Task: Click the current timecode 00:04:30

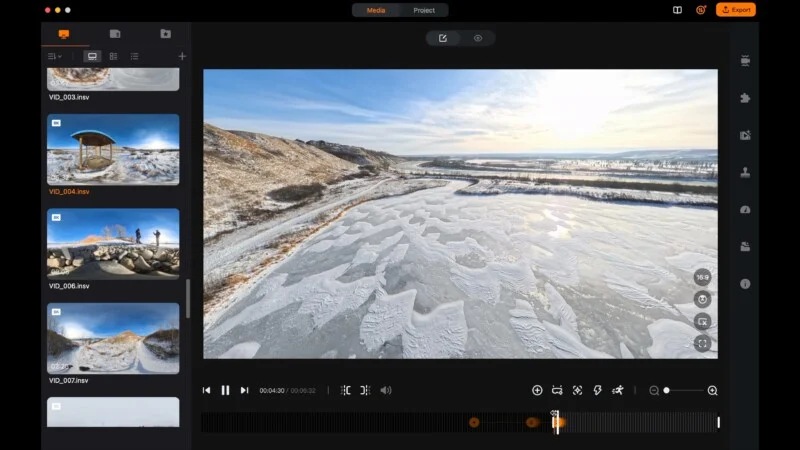Action: tap(271, 391)
